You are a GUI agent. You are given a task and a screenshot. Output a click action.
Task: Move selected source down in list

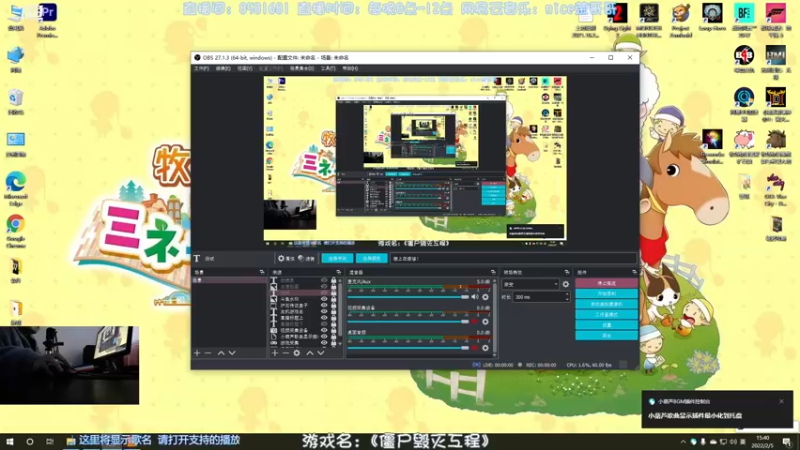[321, 353]
